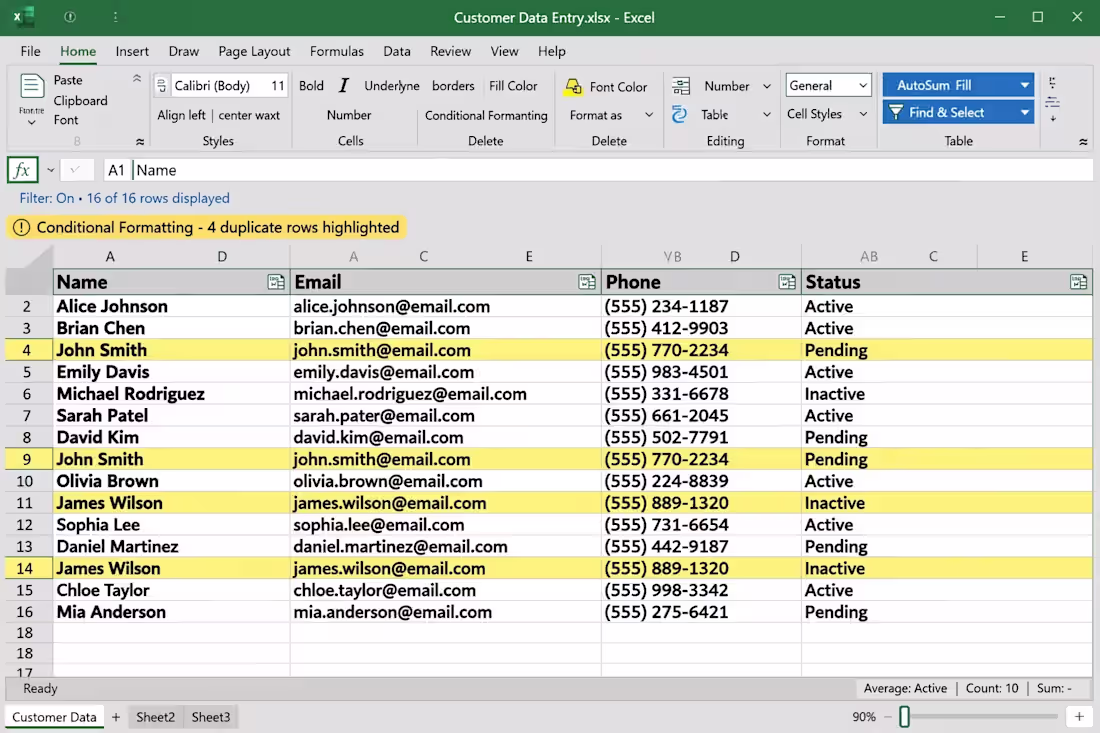Click the font size 11 field

click(x=278, y=86)
